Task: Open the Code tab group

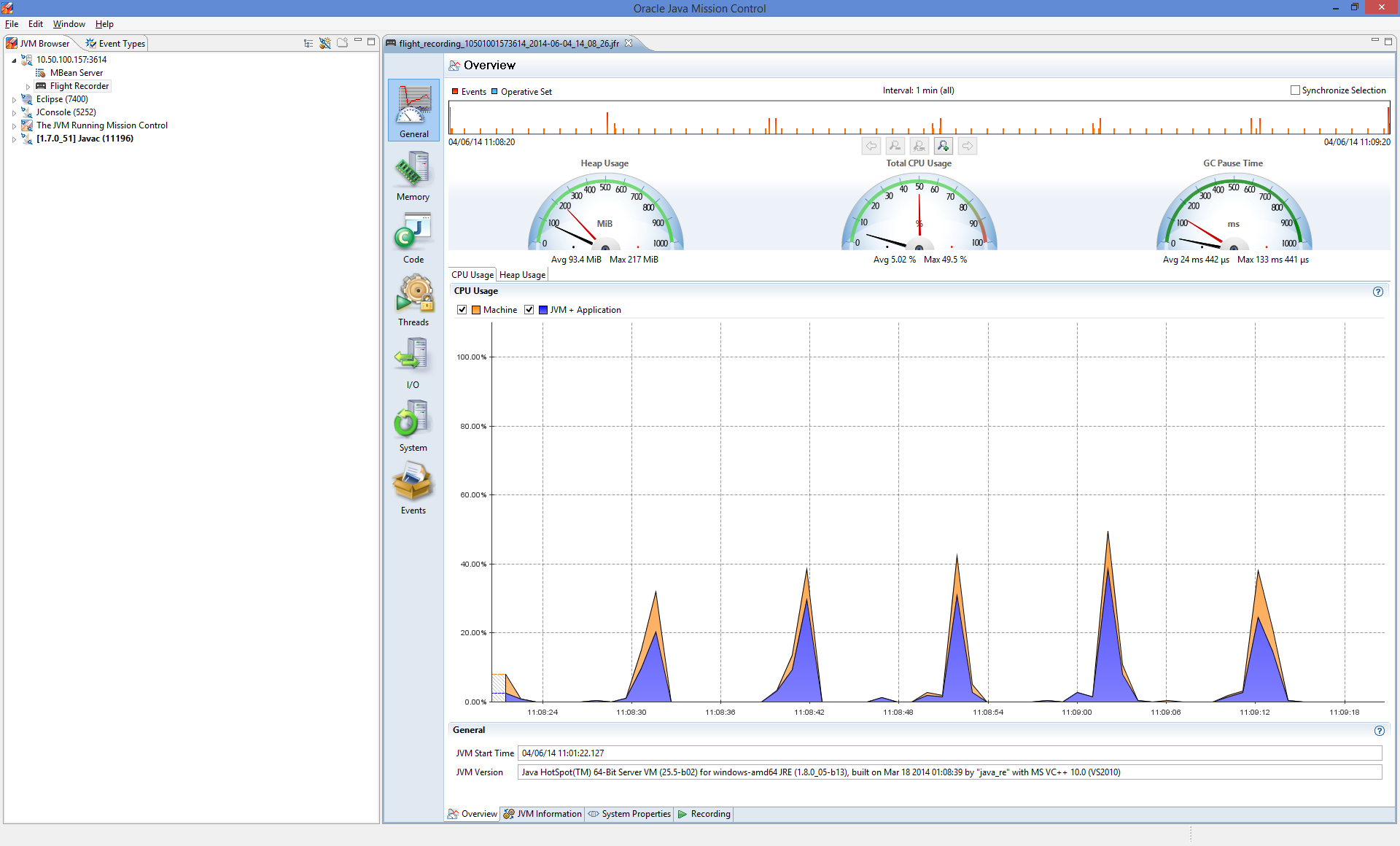Action: (413, 238)
